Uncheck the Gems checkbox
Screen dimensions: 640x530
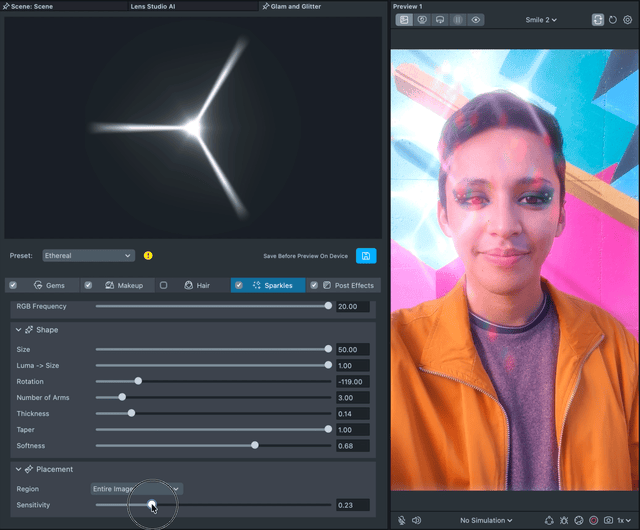(13, 285)
